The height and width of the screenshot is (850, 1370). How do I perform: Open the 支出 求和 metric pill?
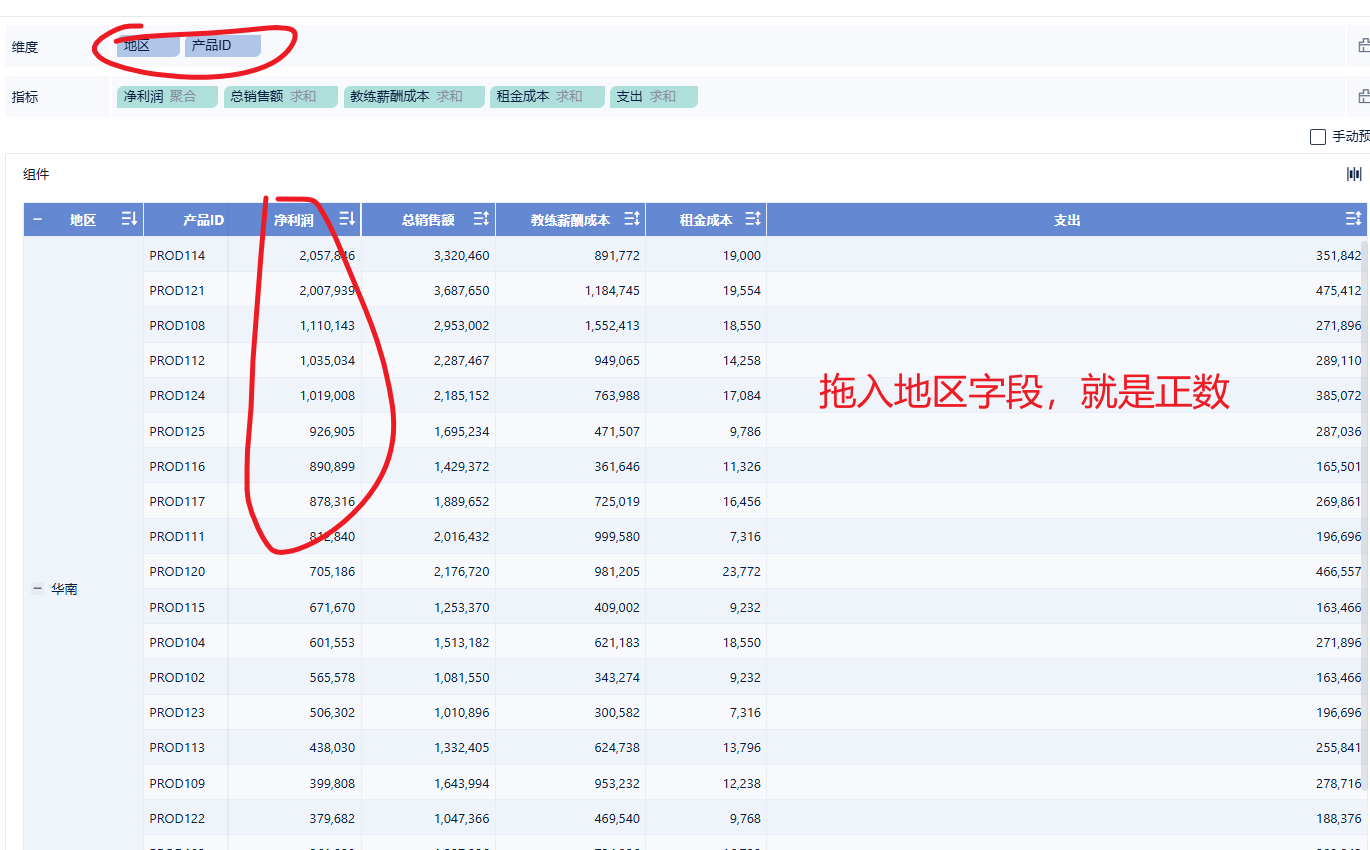point(654,97)
